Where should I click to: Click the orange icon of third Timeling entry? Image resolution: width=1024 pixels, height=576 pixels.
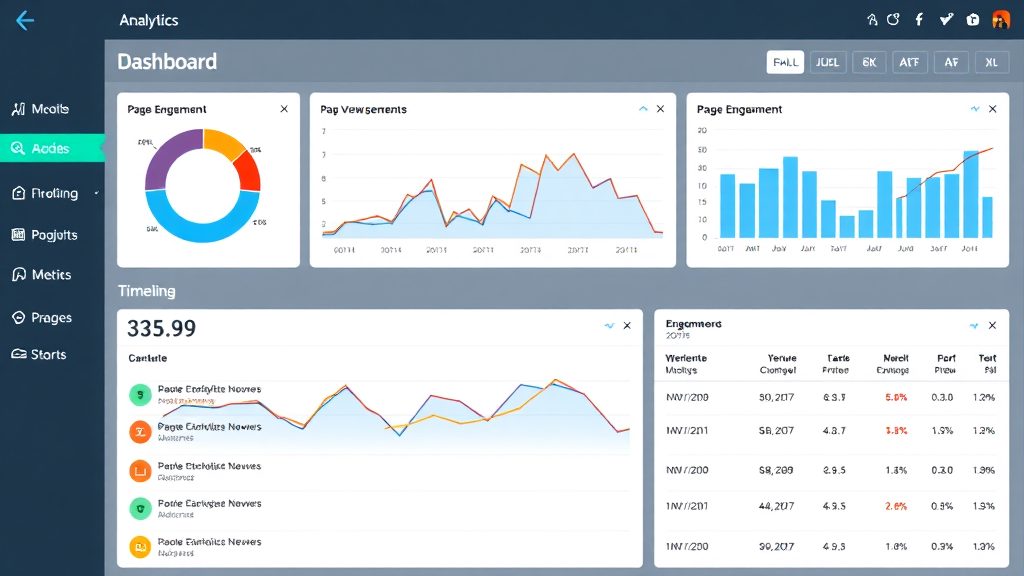pyautogui.click(x=140, y=470)
